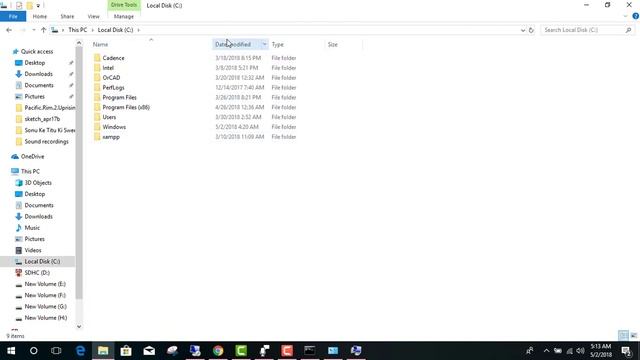Open Videos under This PC
This screenshot has height=360, width=640.
click(33, 250)
